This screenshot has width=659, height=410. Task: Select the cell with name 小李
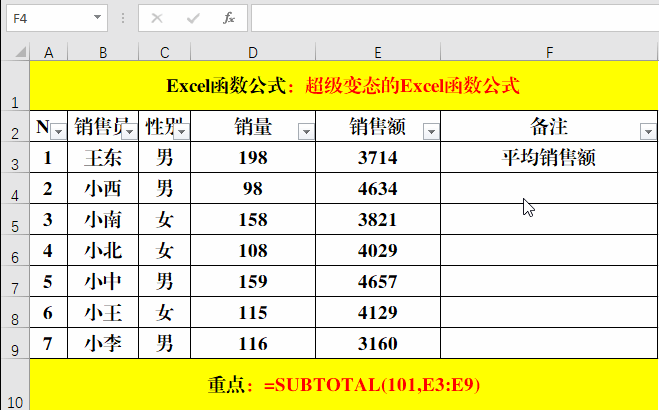pyautogui.click(x=103, y=343)
